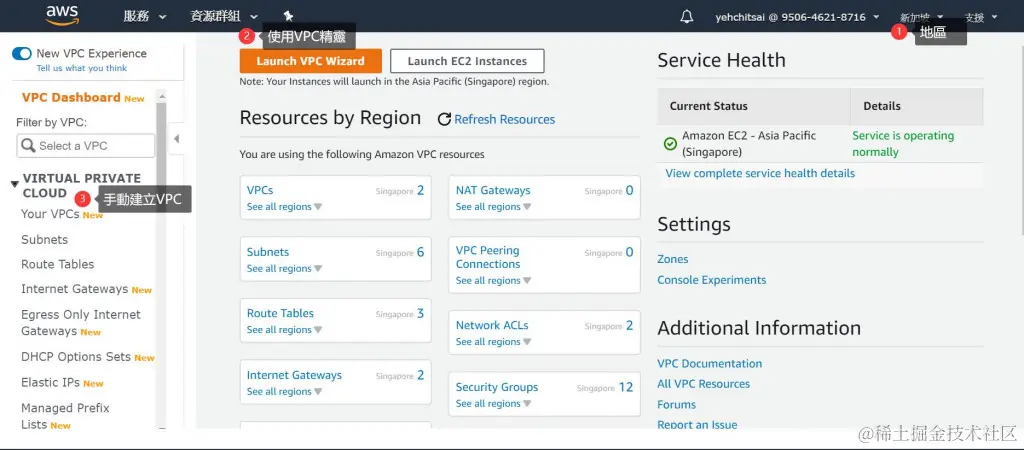Open the 服務 services menu
This screenshot has height=450, width=1024.
click(142, 17)
